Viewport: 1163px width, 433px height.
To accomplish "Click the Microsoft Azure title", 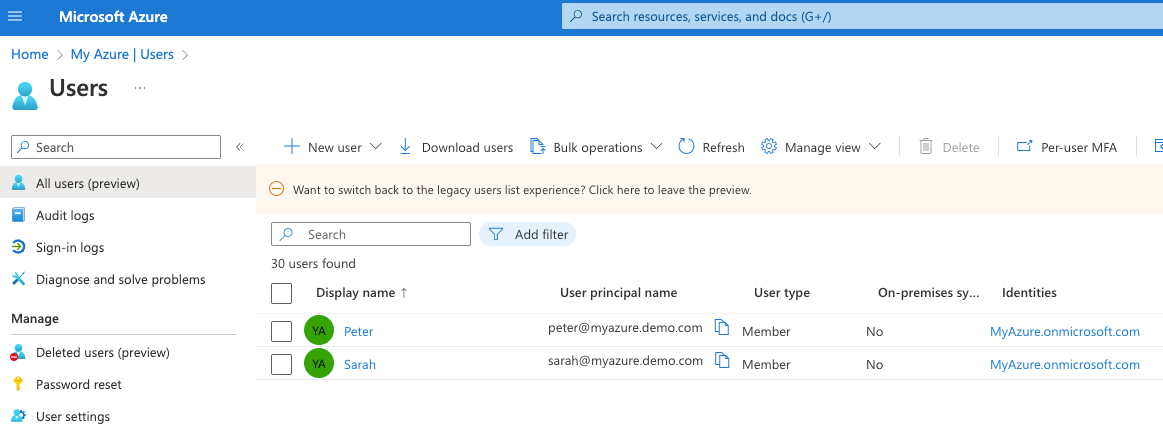I will (x=113, y=16).
